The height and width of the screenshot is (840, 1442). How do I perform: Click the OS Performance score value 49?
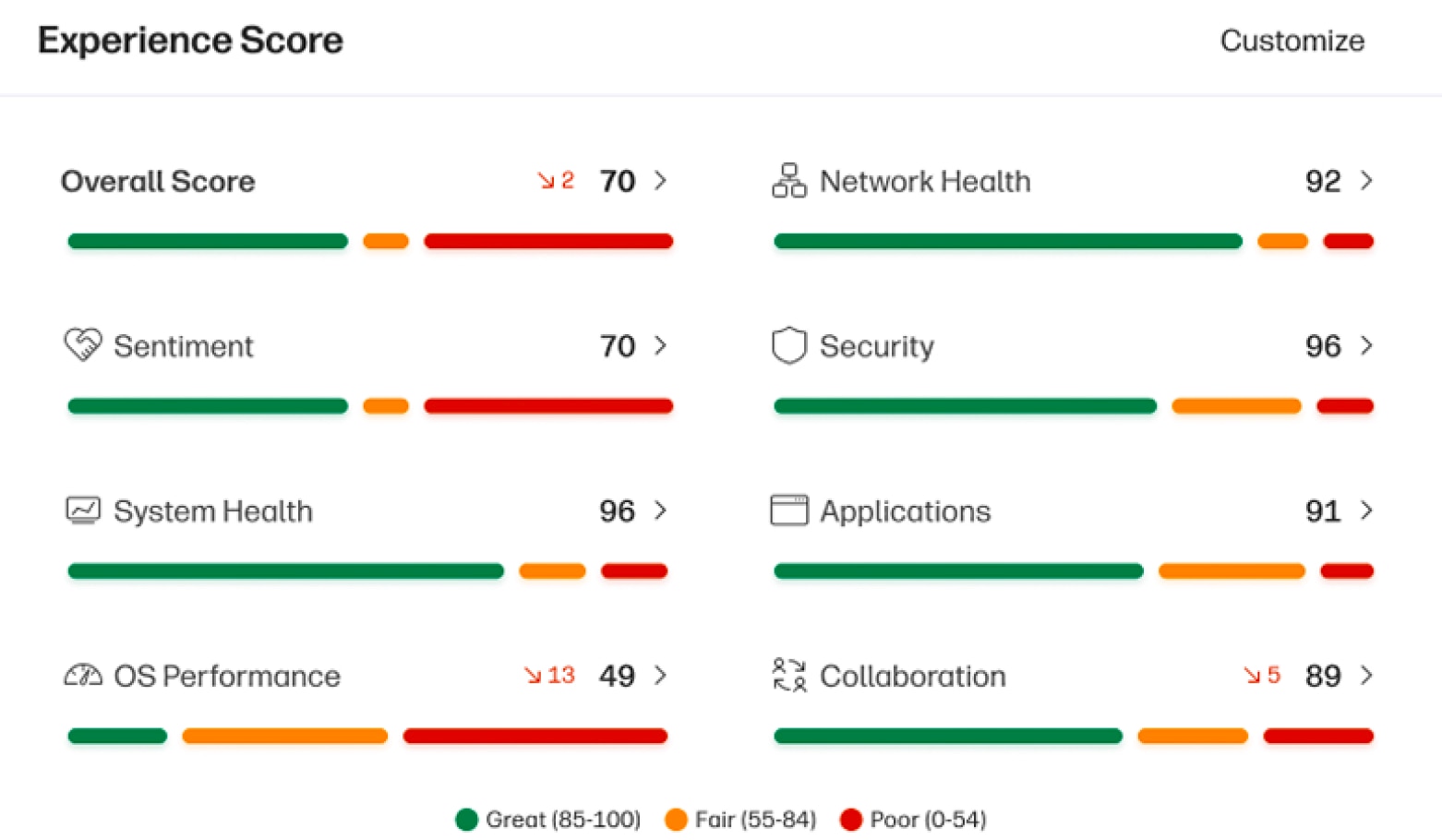(616, 676)
